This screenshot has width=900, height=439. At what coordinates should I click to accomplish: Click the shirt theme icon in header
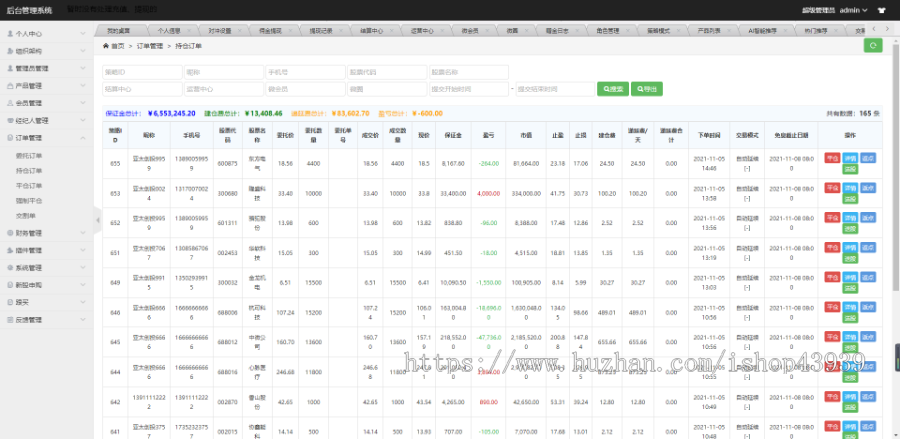coord(882,10)
